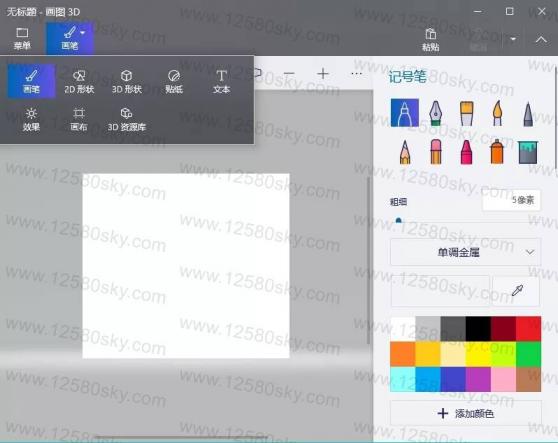Pick the indigo blue color swatch
This screenshot has height=443, width=558.
pos(453,379)
